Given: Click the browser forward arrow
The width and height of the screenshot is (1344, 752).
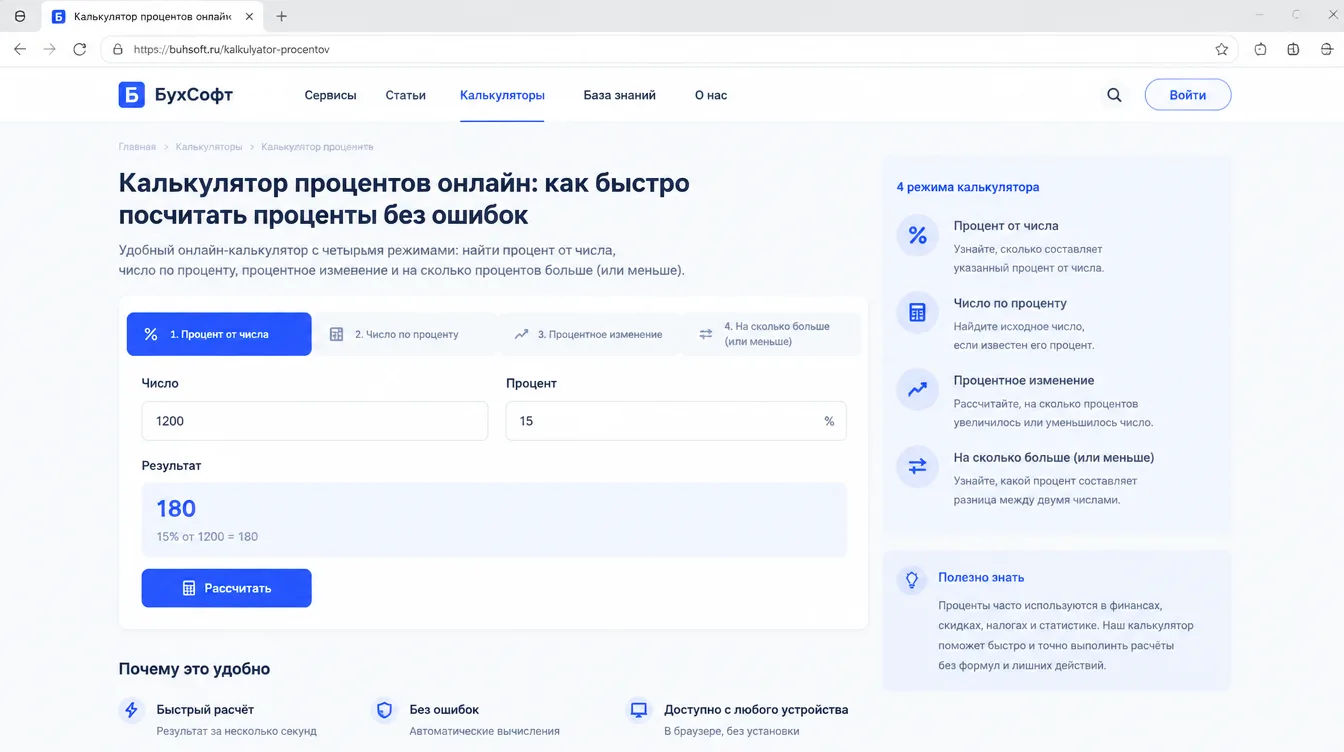Looking at the screenshot, I should click(x=50, y=49).
